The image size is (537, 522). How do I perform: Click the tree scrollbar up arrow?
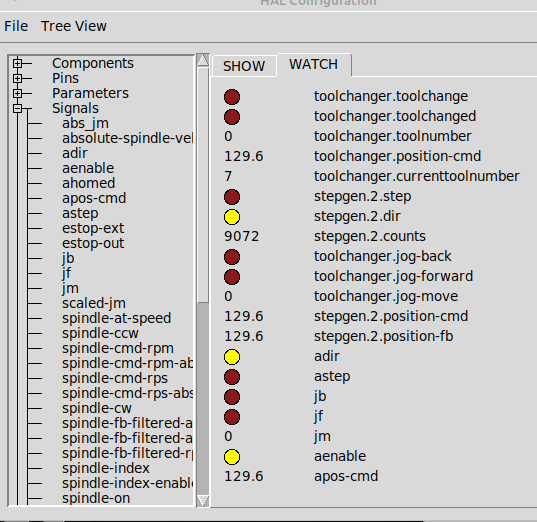(x=203, y=60)
